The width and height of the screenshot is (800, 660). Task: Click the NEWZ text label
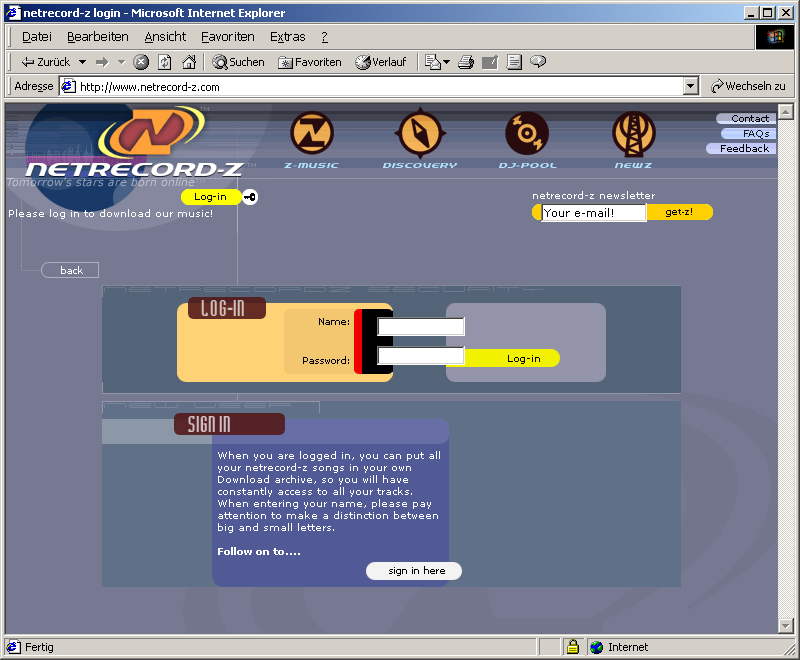pos(633,165)
